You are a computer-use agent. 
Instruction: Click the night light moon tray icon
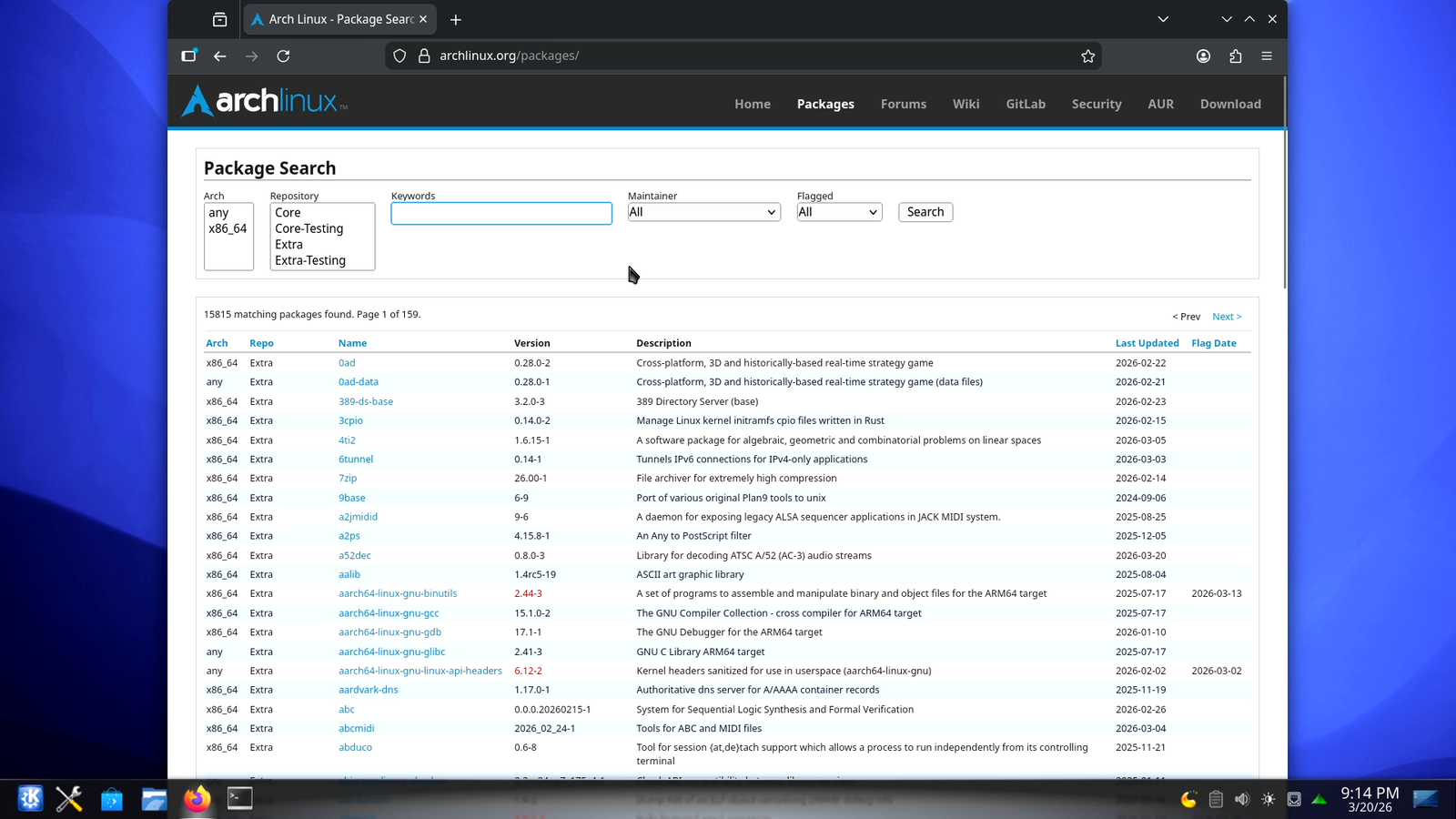[1188, 799]
